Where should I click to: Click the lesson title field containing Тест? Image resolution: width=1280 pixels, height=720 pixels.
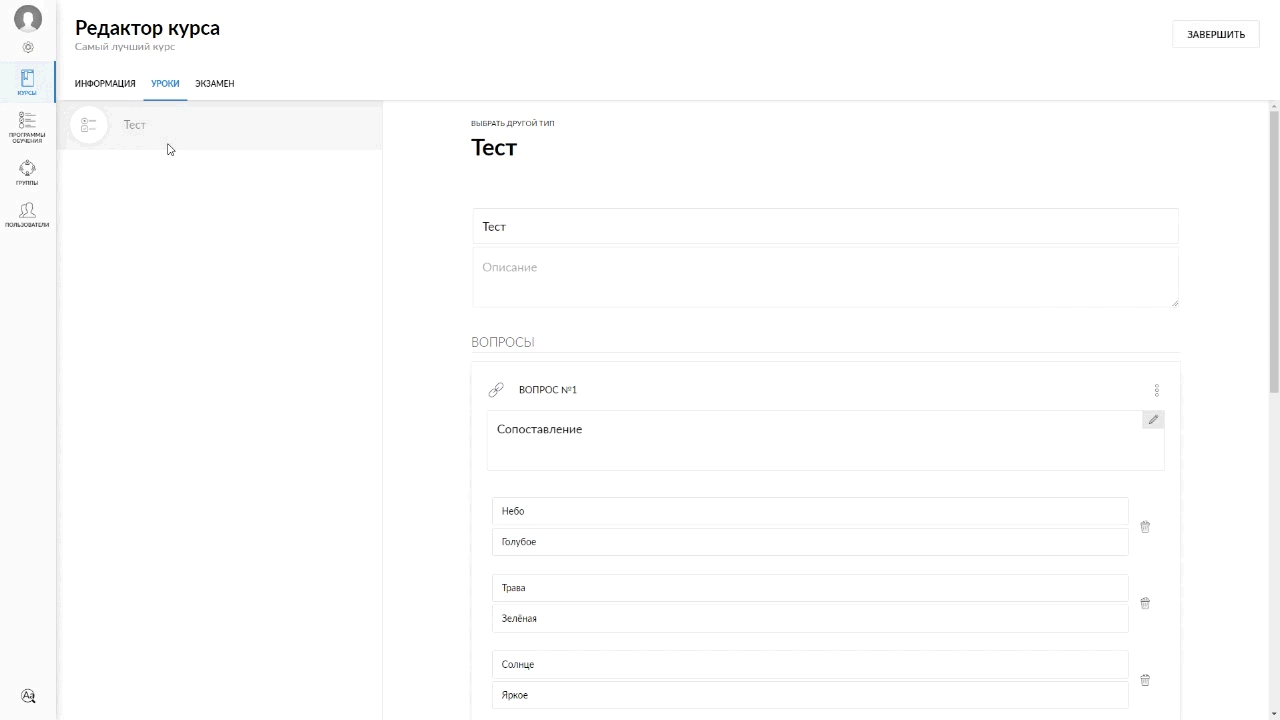[825, 226]
